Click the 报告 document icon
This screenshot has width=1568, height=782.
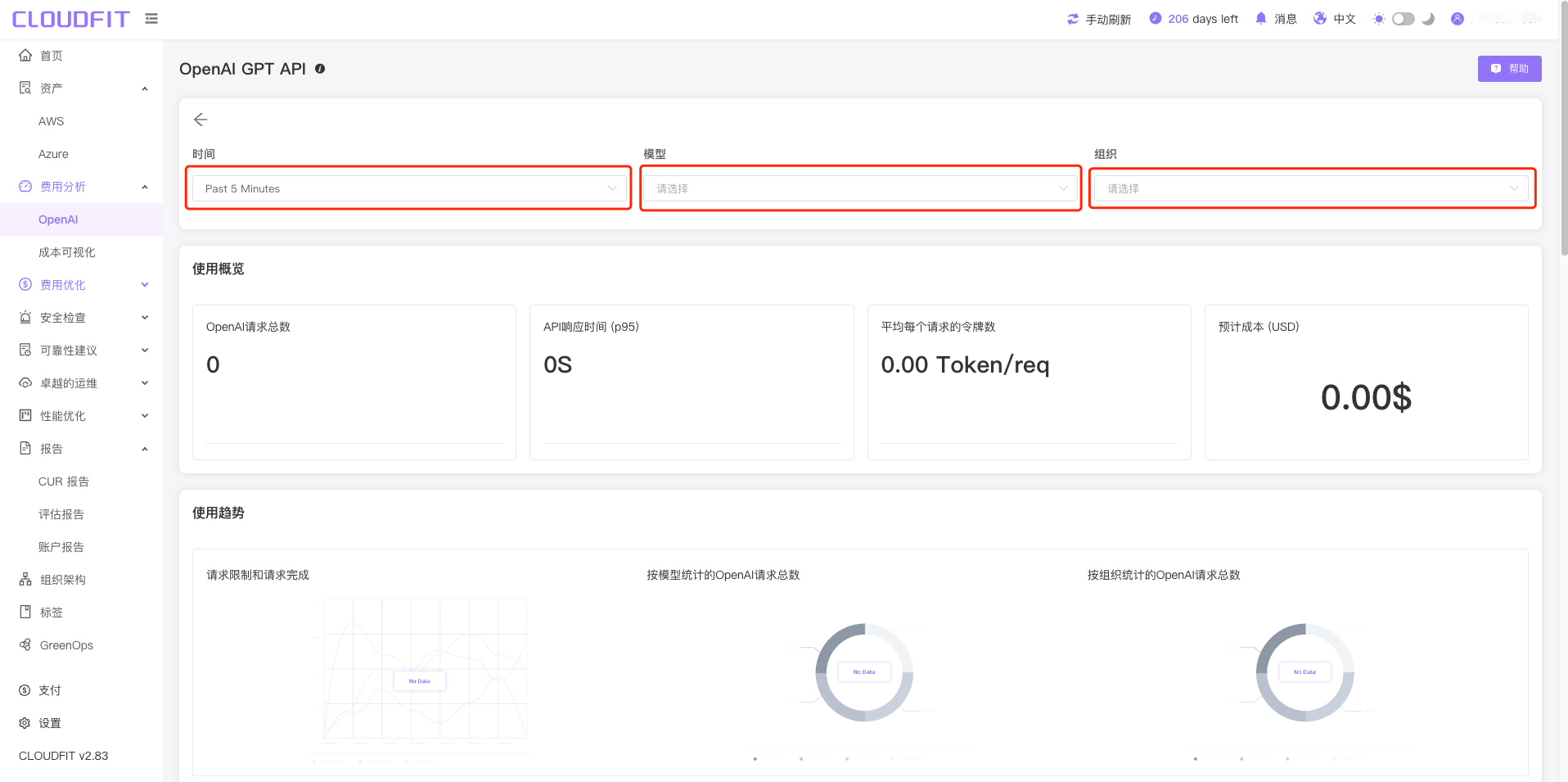tap(25, 448)
